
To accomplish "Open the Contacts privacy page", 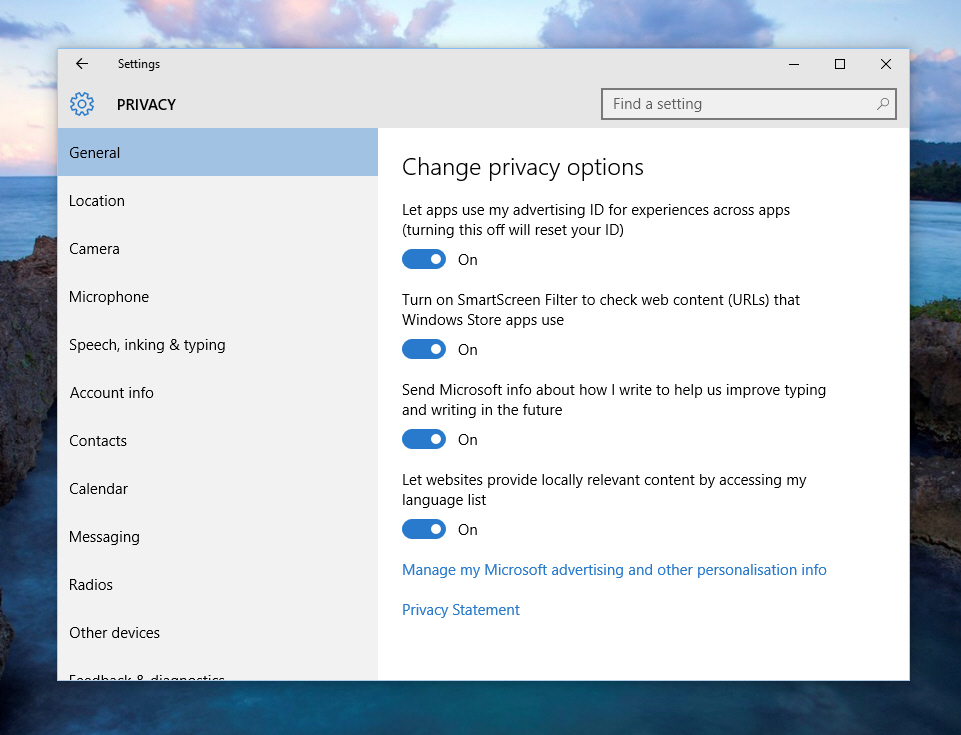I will tap(97, 440).
